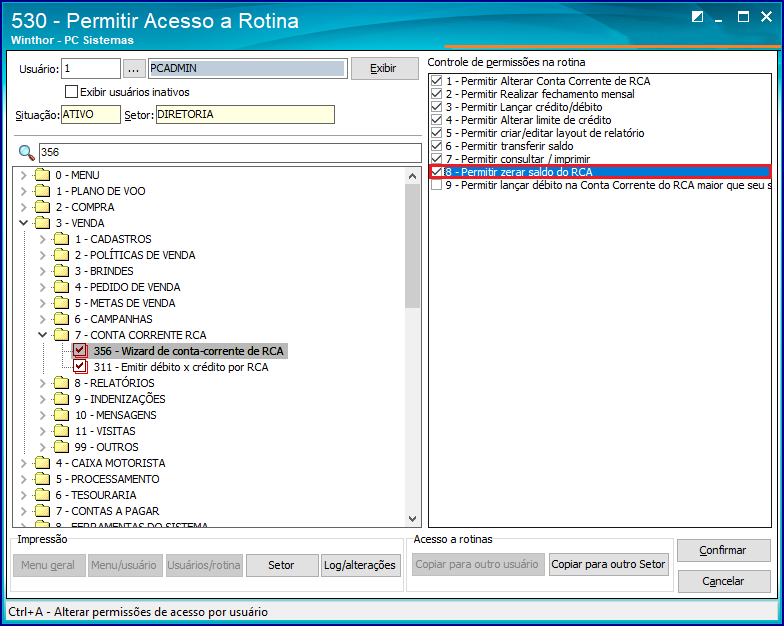Open user lookup with the ... button
The image size is (784, 626).
click(x=133, y=69)
